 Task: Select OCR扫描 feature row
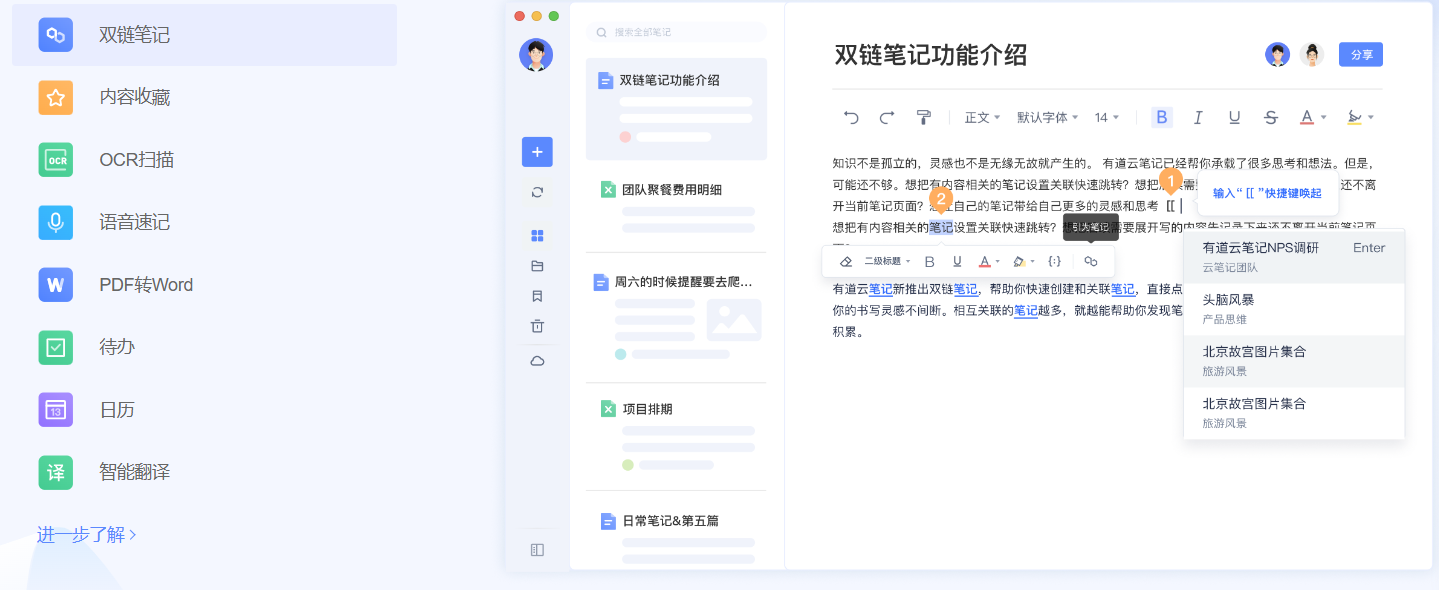[204, 160]
